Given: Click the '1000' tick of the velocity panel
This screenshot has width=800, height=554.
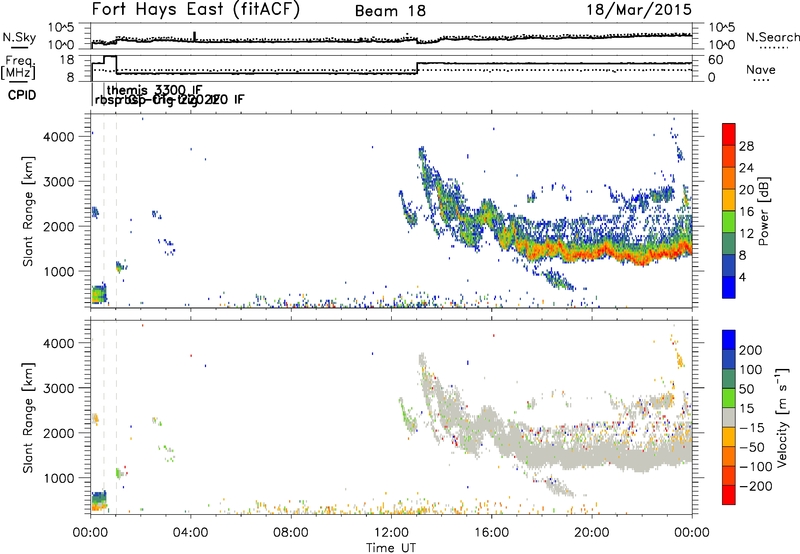Looking at the screenshot, I should click(59, 478).
